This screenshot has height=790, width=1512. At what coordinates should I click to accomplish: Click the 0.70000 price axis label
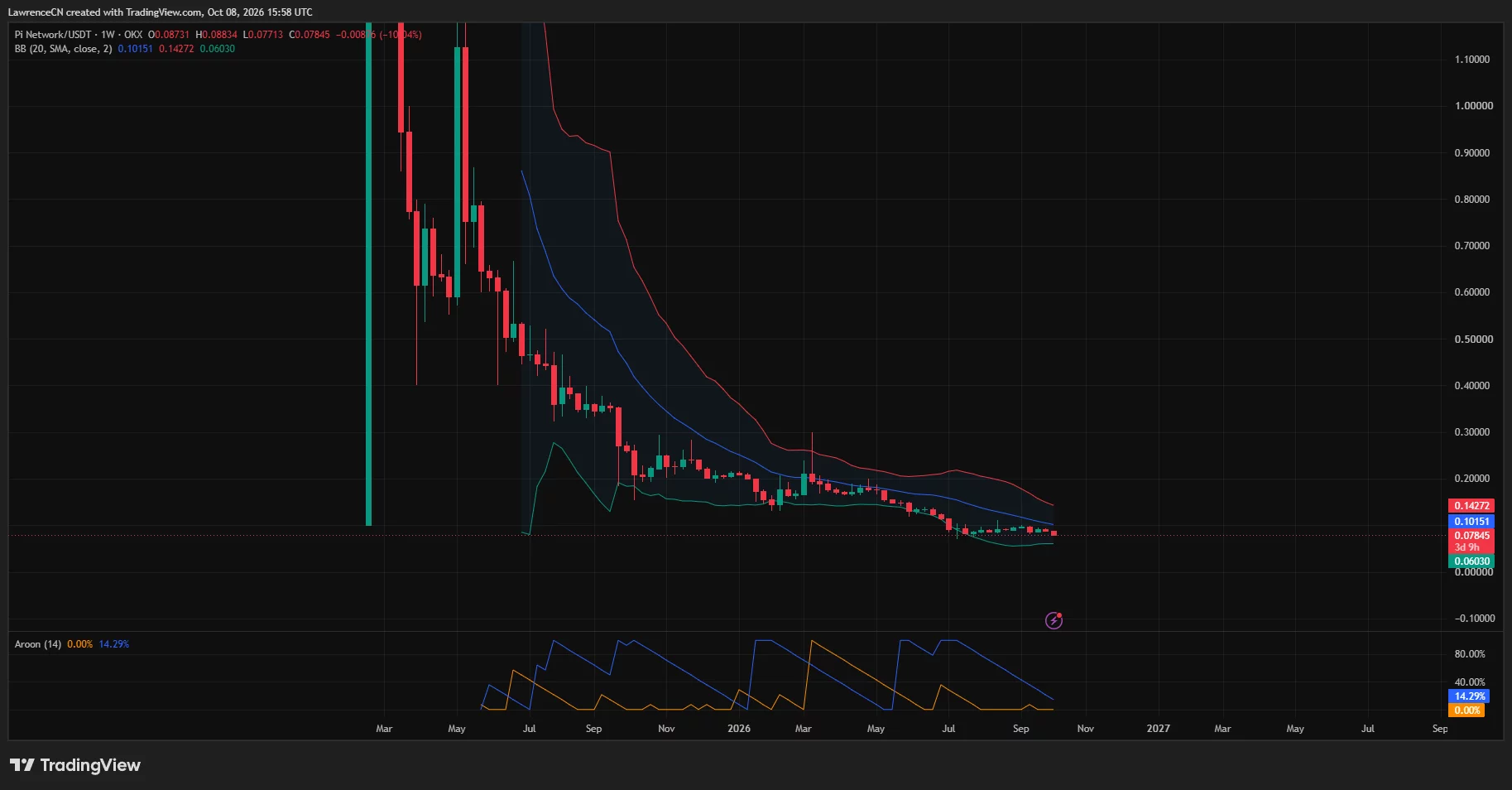pyautogui.click(x=1472, y=246)
